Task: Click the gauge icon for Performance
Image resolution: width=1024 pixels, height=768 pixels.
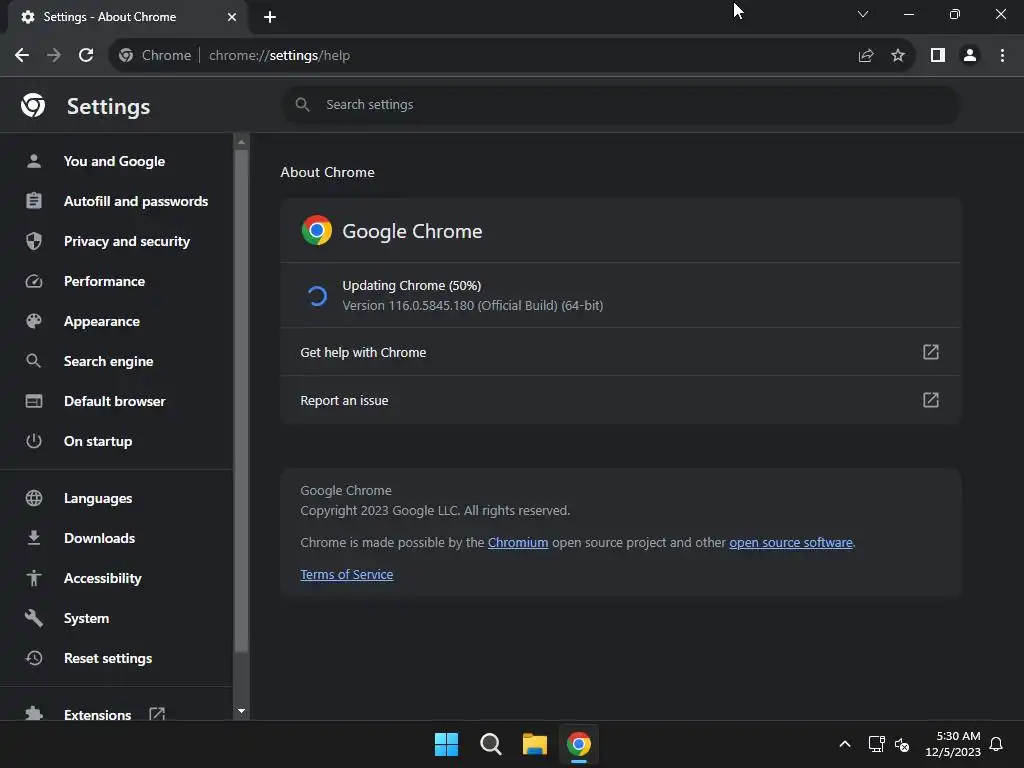Action: pyautogui.click(x=34, y=281)
